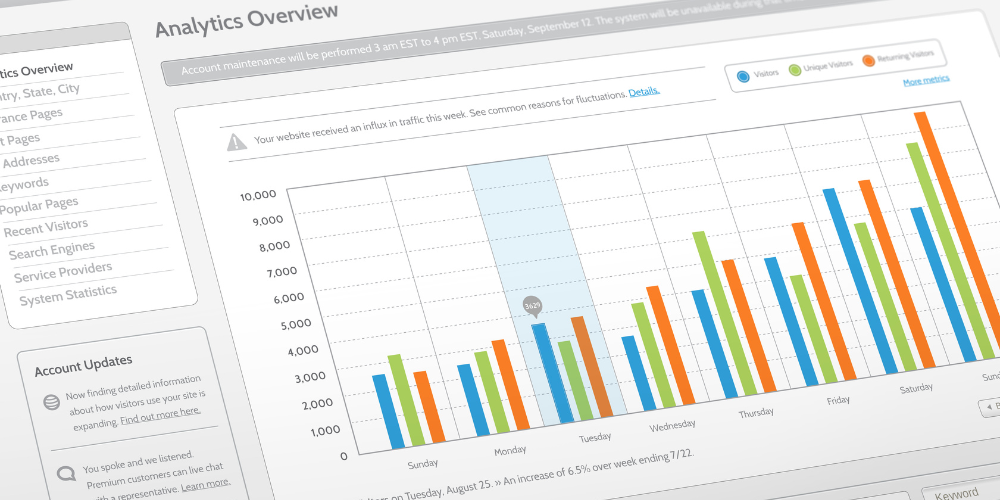This screenshot has height=500, width=1000.
Task: Click the Keyword tab at the bottom
Action: point(957,493)
